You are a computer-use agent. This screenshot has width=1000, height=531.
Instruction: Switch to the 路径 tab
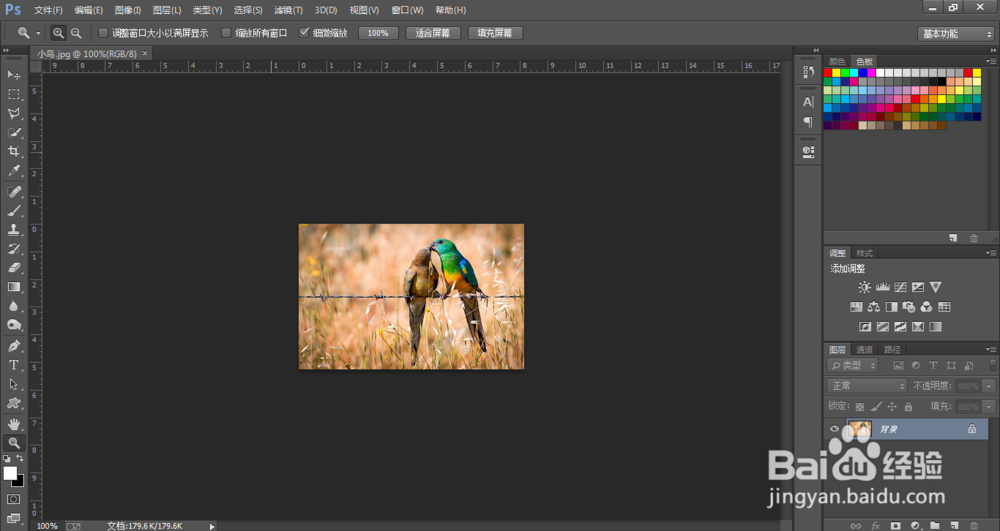click(x=892, y=349)
